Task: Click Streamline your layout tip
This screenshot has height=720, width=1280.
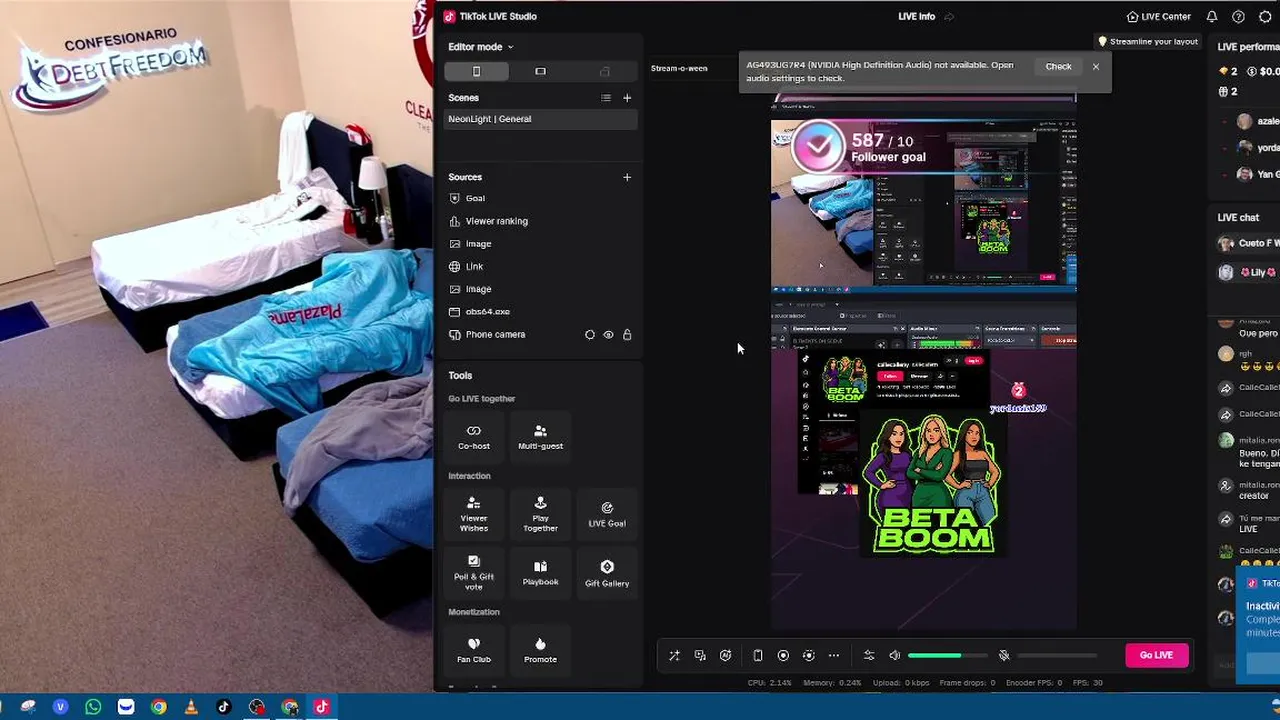Action: [x=1148, y=42]
